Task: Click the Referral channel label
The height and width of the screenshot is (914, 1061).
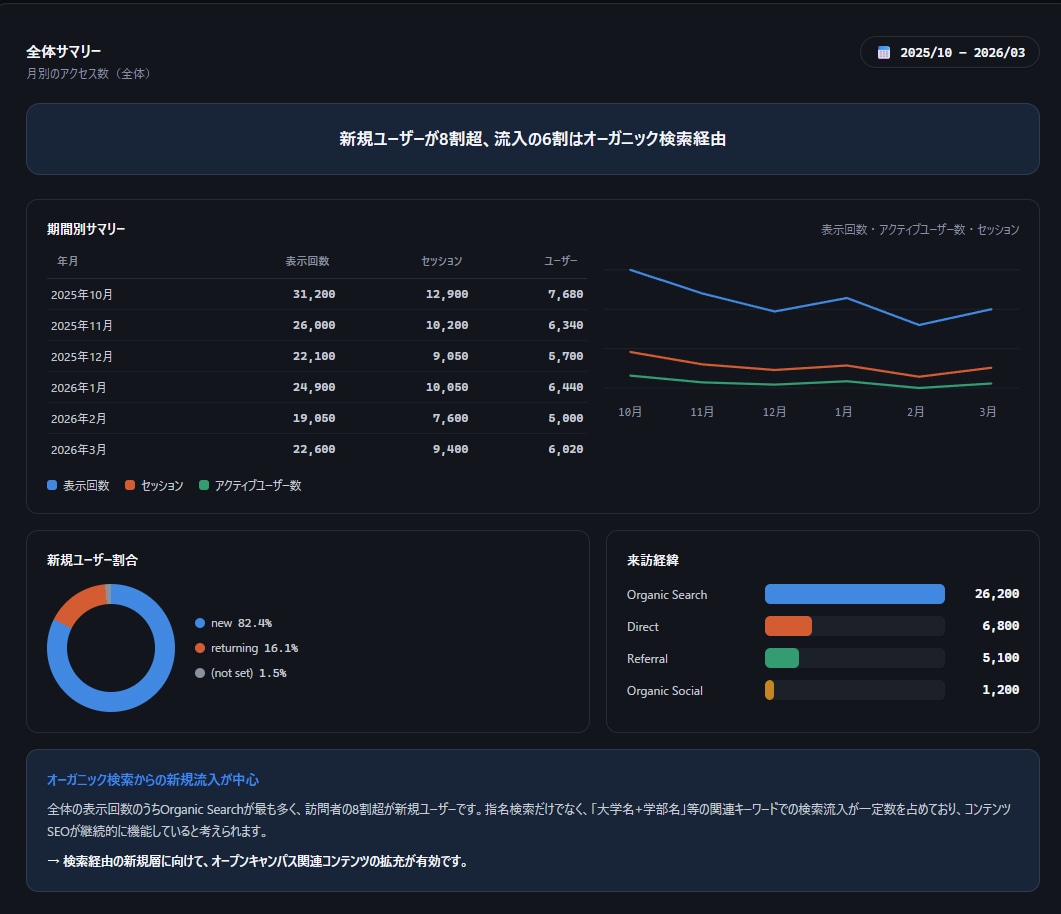Action: coord(647,659)
